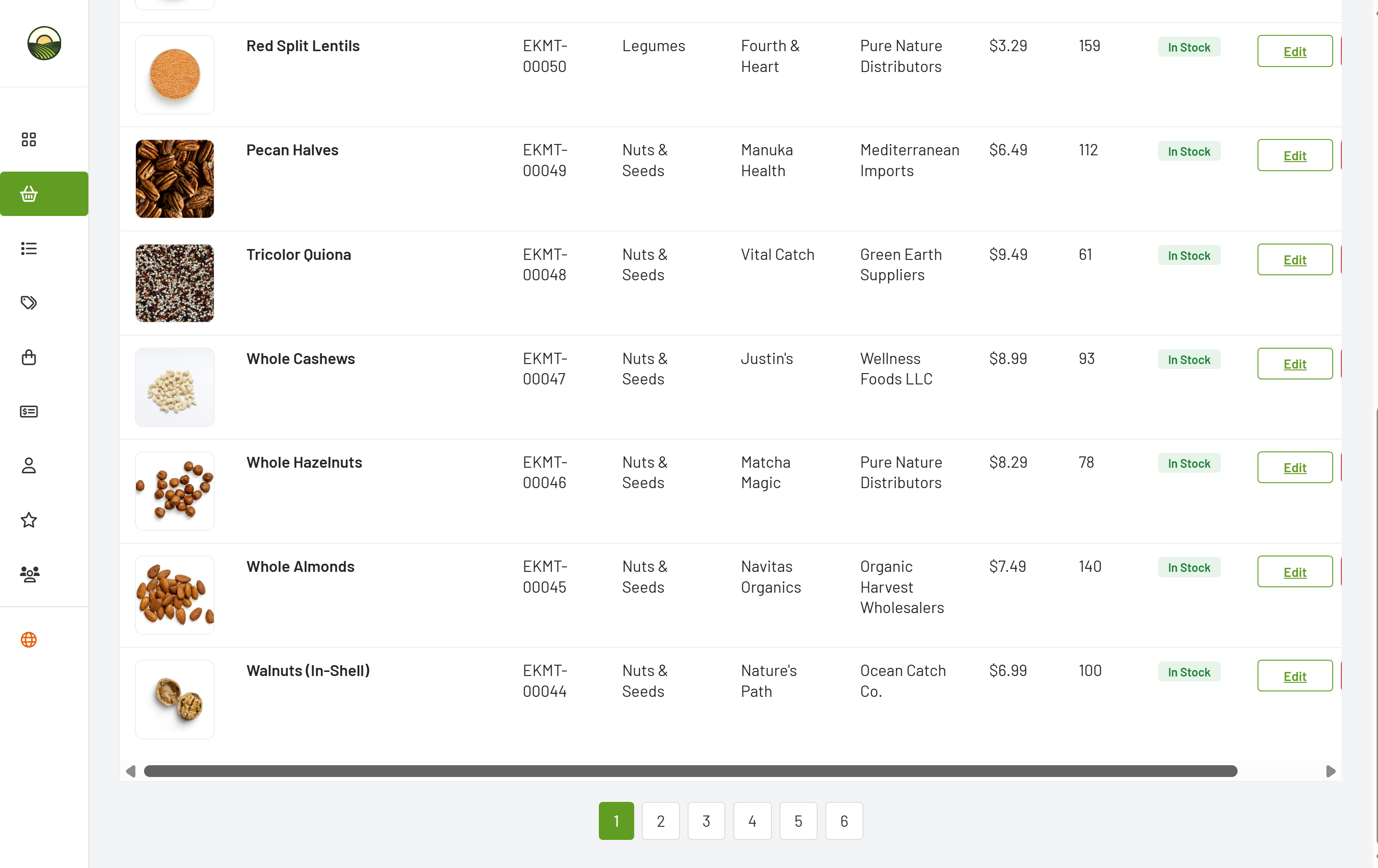Click the Green Earth Suppliers cell

coord(901,264)
